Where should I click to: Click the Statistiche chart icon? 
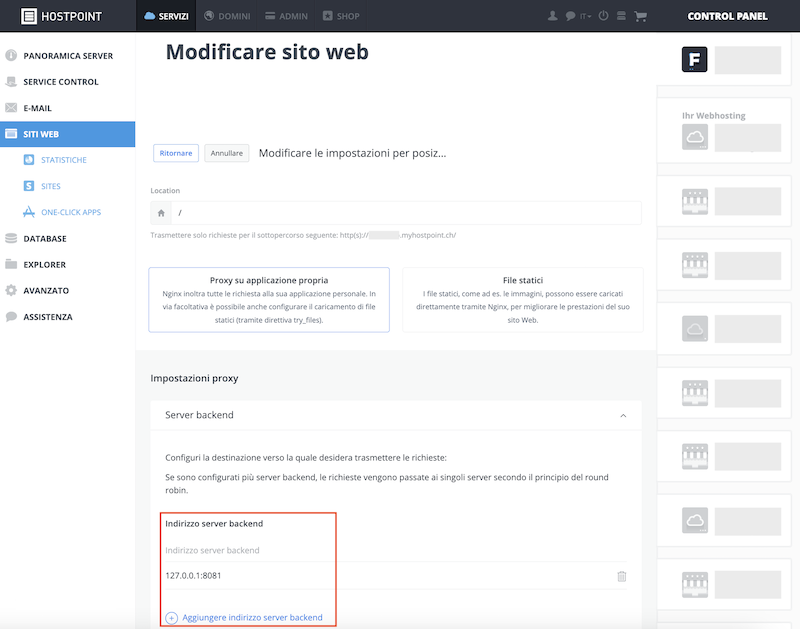[29, 160]
